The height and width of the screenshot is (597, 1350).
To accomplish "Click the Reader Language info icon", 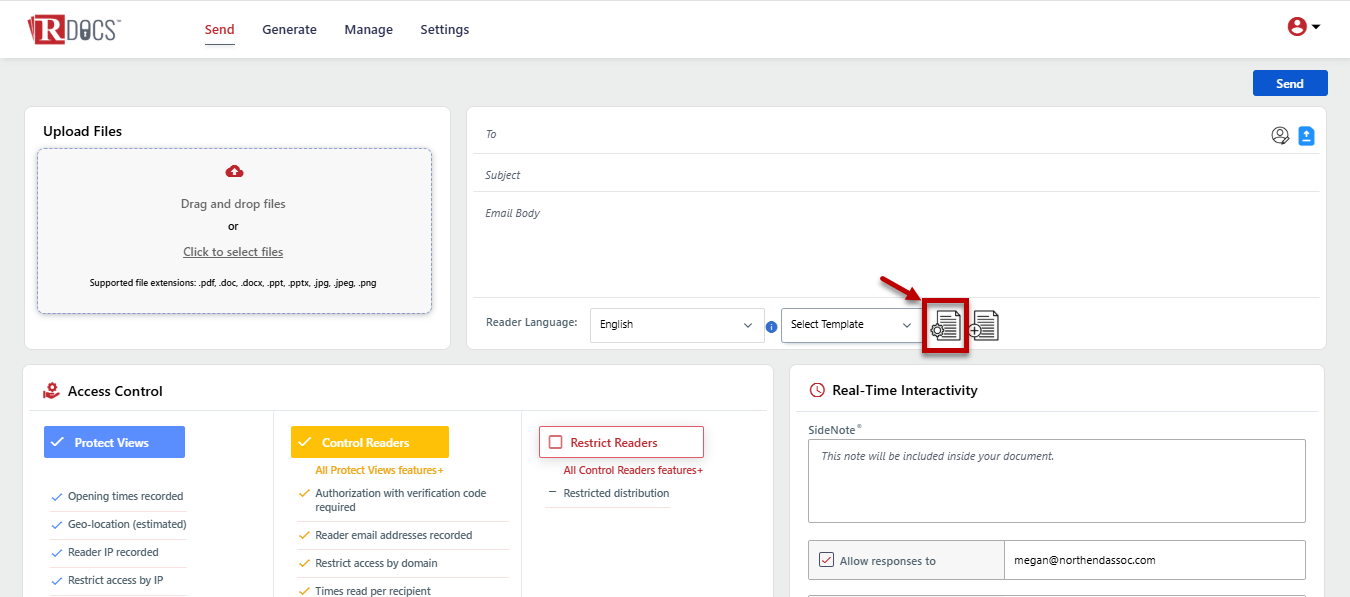I will [x=771, y=326].
